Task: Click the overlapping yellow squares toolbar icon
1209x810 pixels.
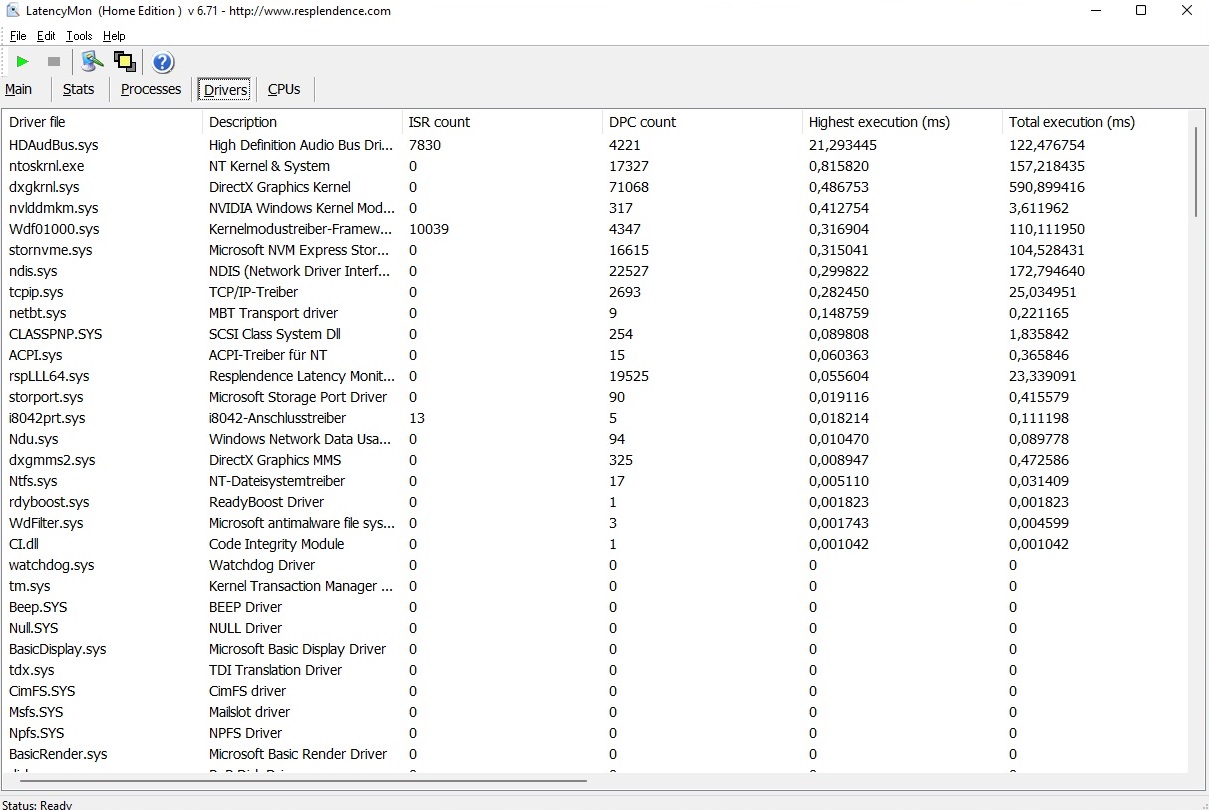Action: click(x=125, y=62)
